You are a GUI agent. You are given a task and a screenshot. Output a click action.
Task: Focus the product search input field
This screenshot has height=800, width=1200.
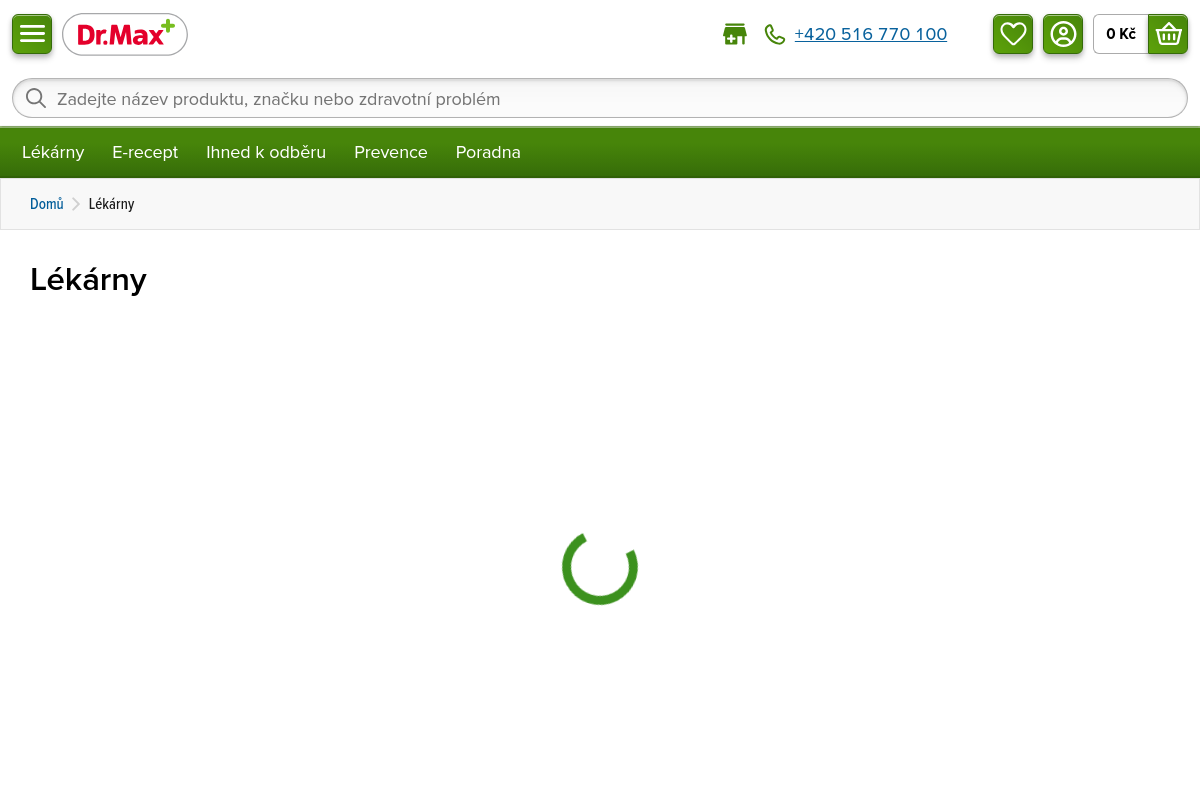click(x=600, y=98)
